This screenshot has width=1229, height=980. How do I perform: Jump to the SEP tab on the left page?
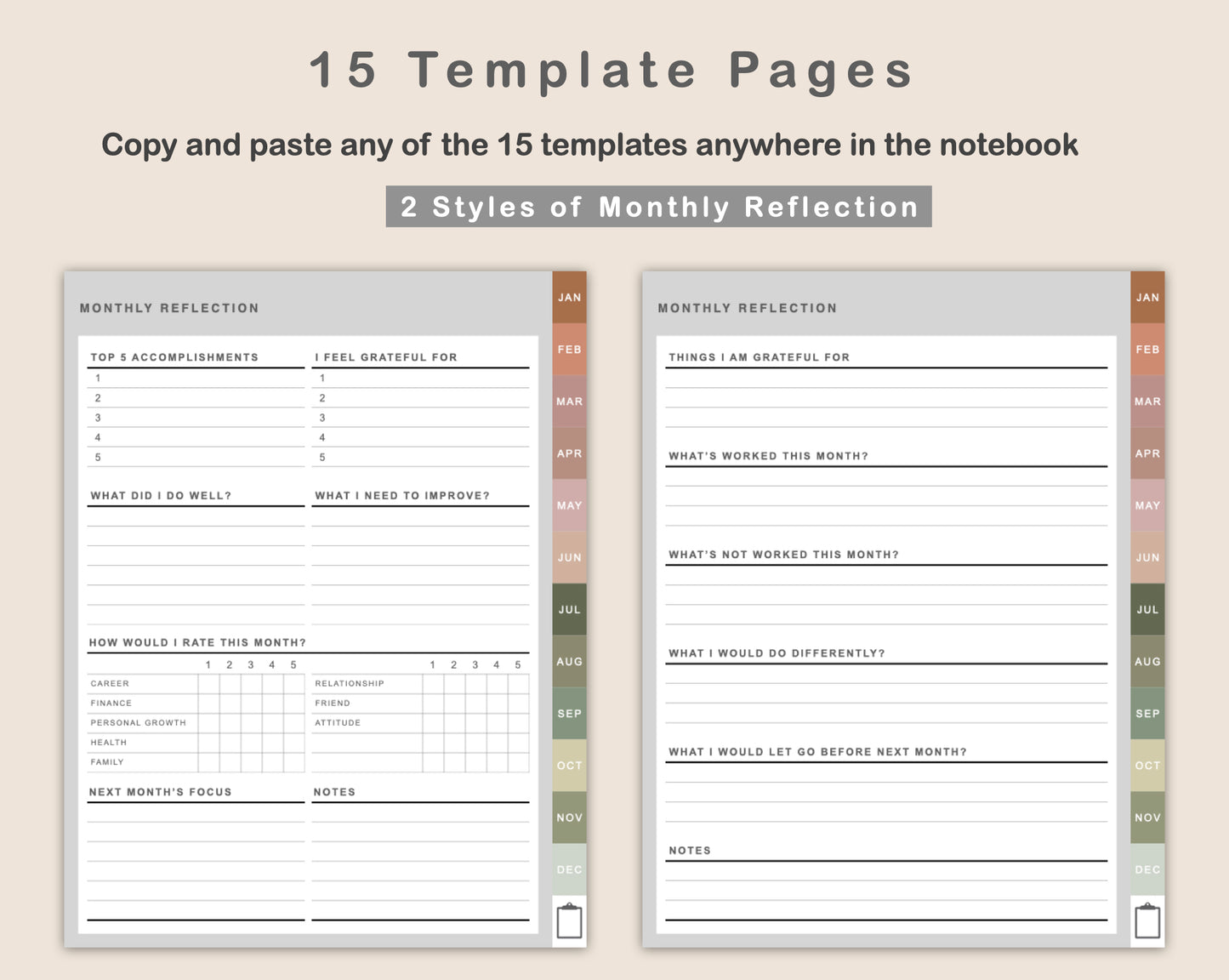coord(569,713)
